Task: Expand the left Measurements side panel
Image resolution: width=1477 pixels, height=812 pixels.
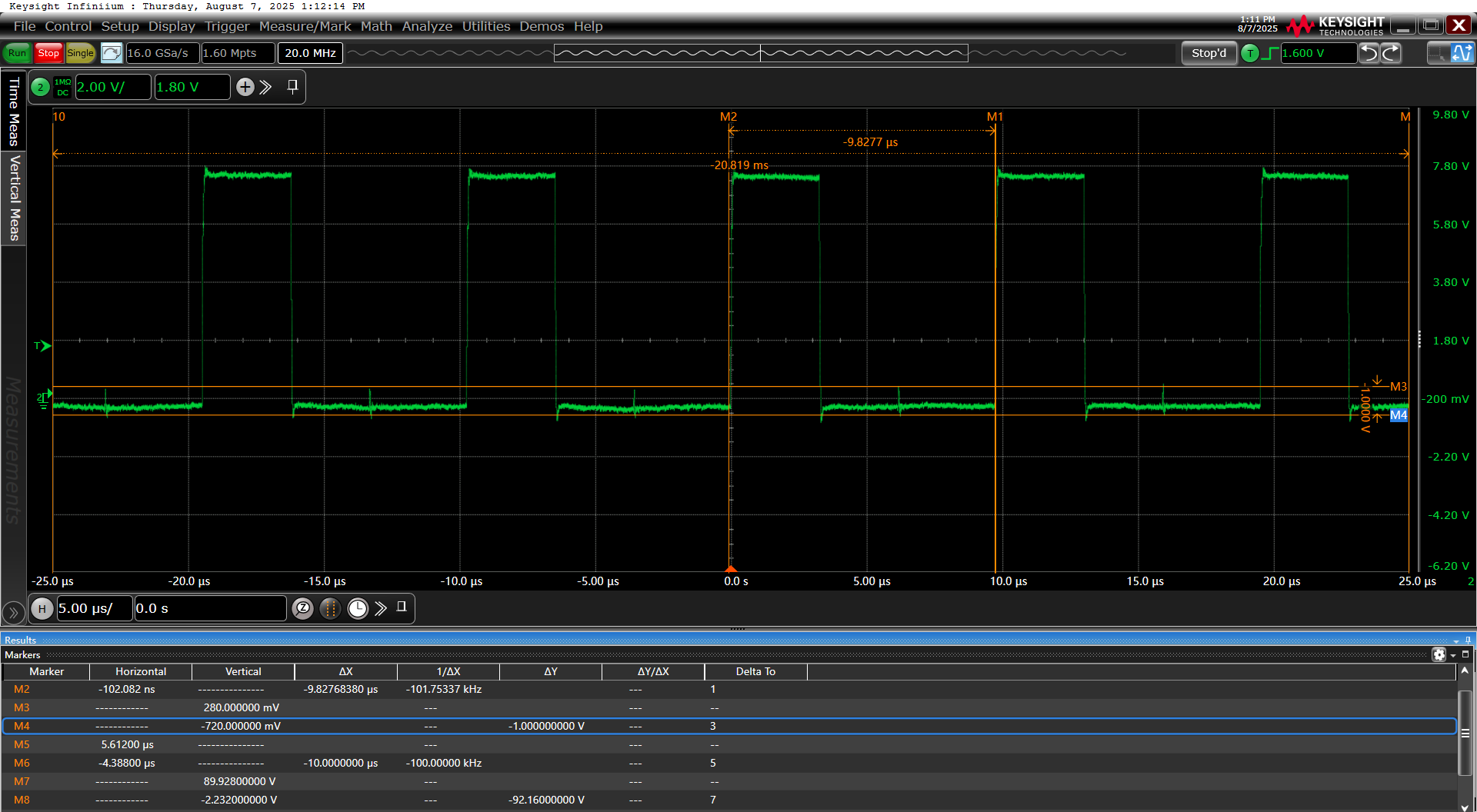Action: 13,612
